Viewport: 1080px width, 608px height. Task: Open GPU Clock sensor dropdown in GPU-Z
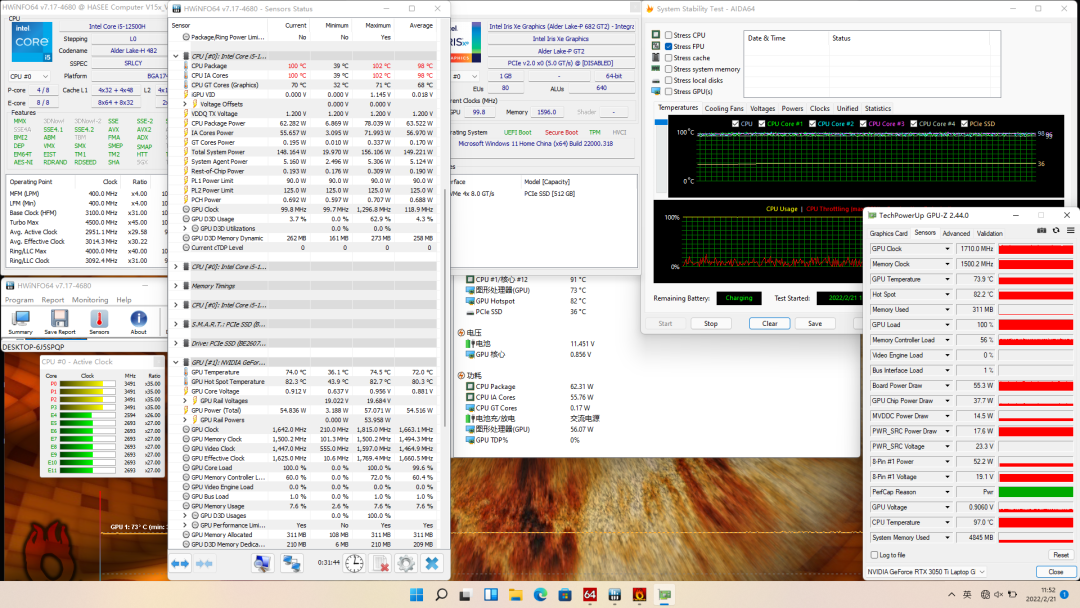tap(947, 249)
